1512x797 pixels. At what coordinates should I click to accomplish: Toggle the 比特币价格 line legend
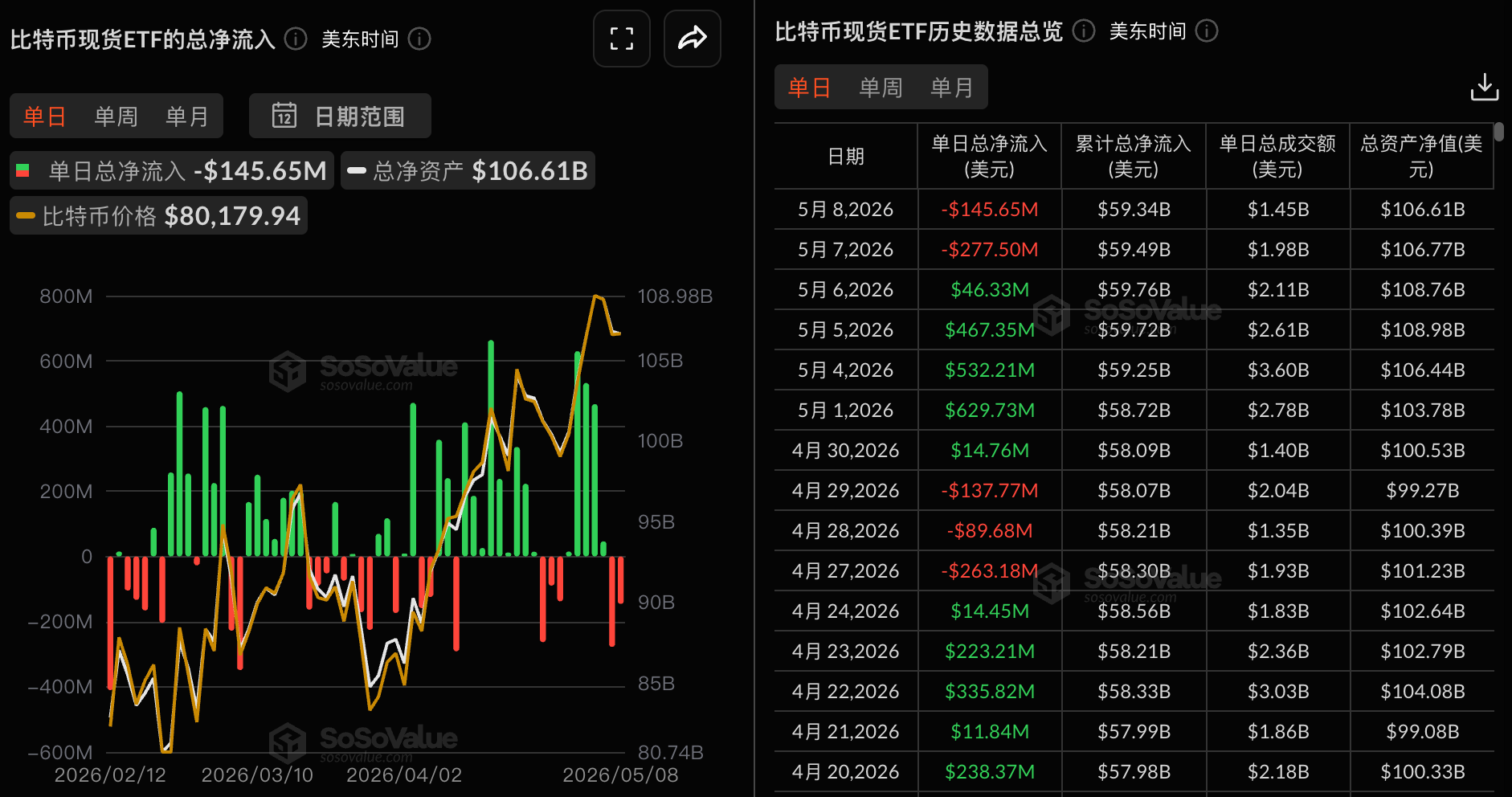coord(158,215)
